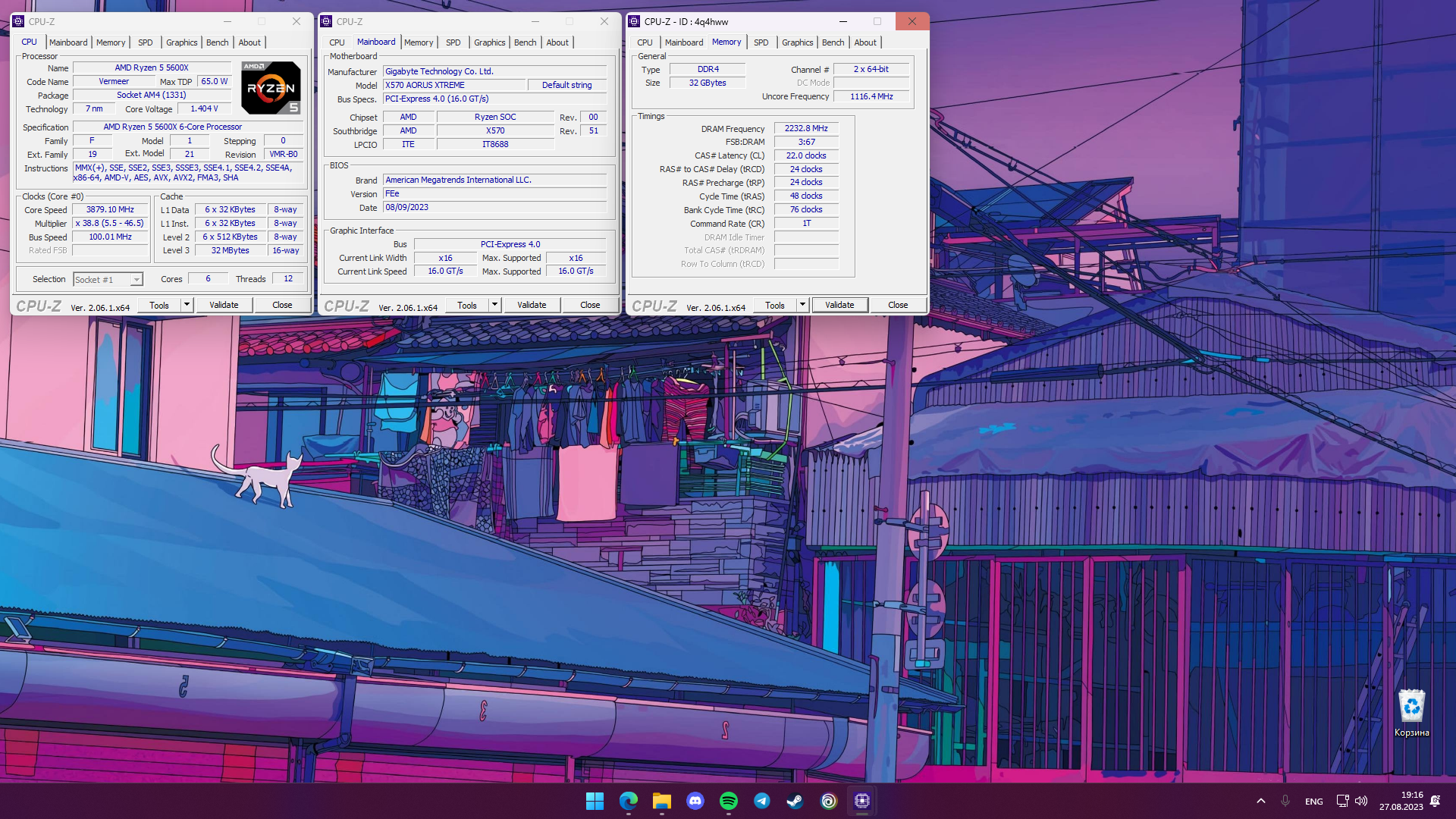
Task: Open Memory tab in second CPU-Z window
Action: (x=419, y=42)
